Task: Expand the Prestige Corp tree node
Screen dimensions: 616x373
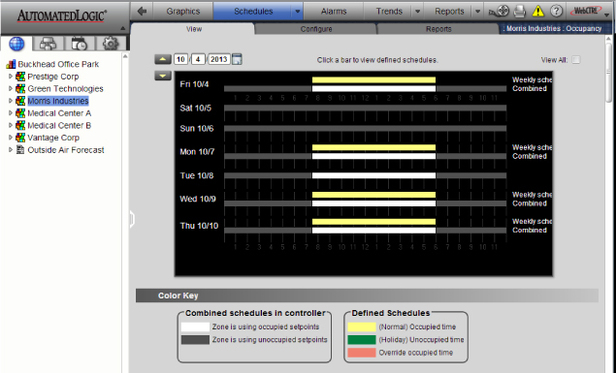Action: (11, 76)
